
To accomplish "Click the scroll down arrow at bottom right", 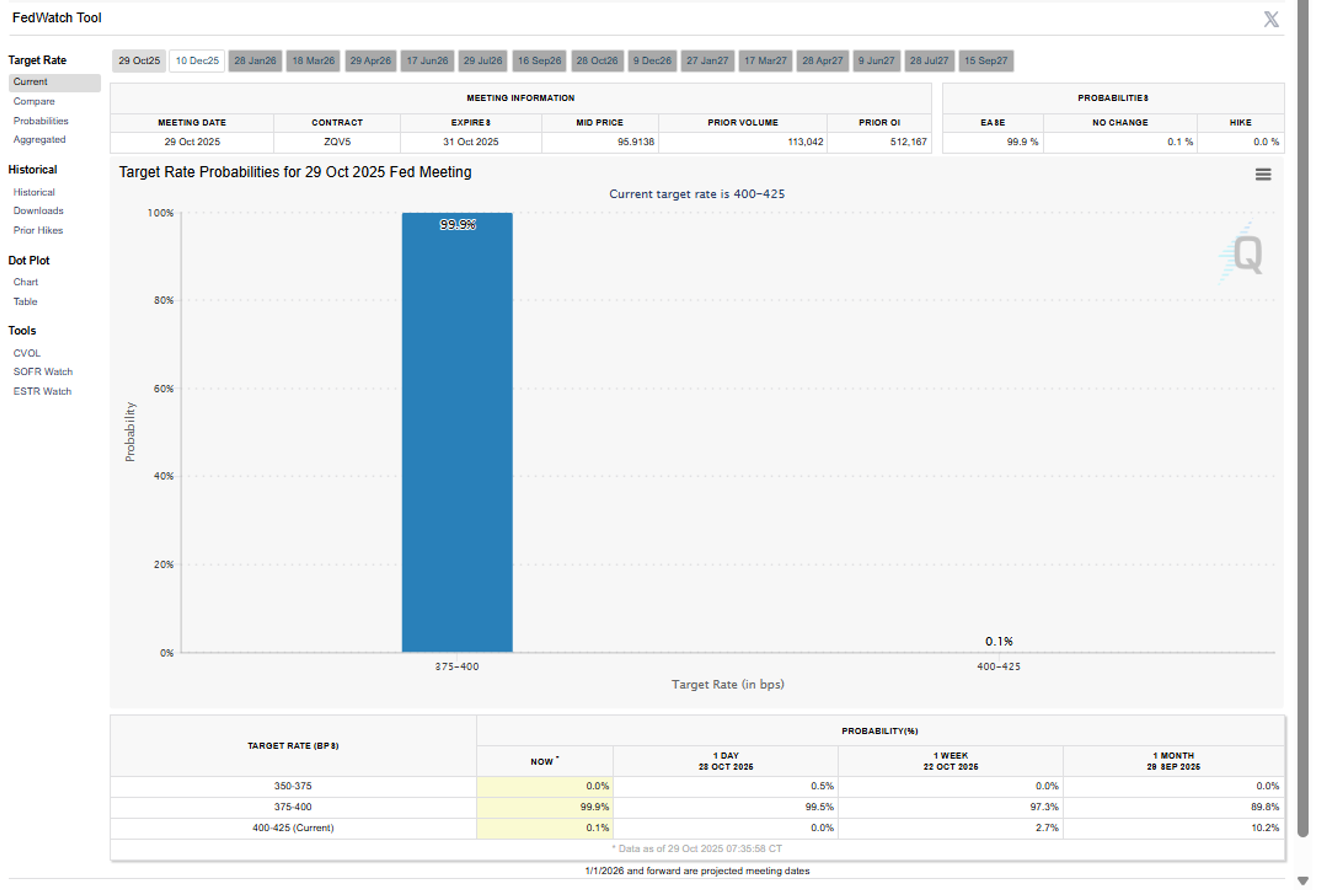I will (1303, 881).
